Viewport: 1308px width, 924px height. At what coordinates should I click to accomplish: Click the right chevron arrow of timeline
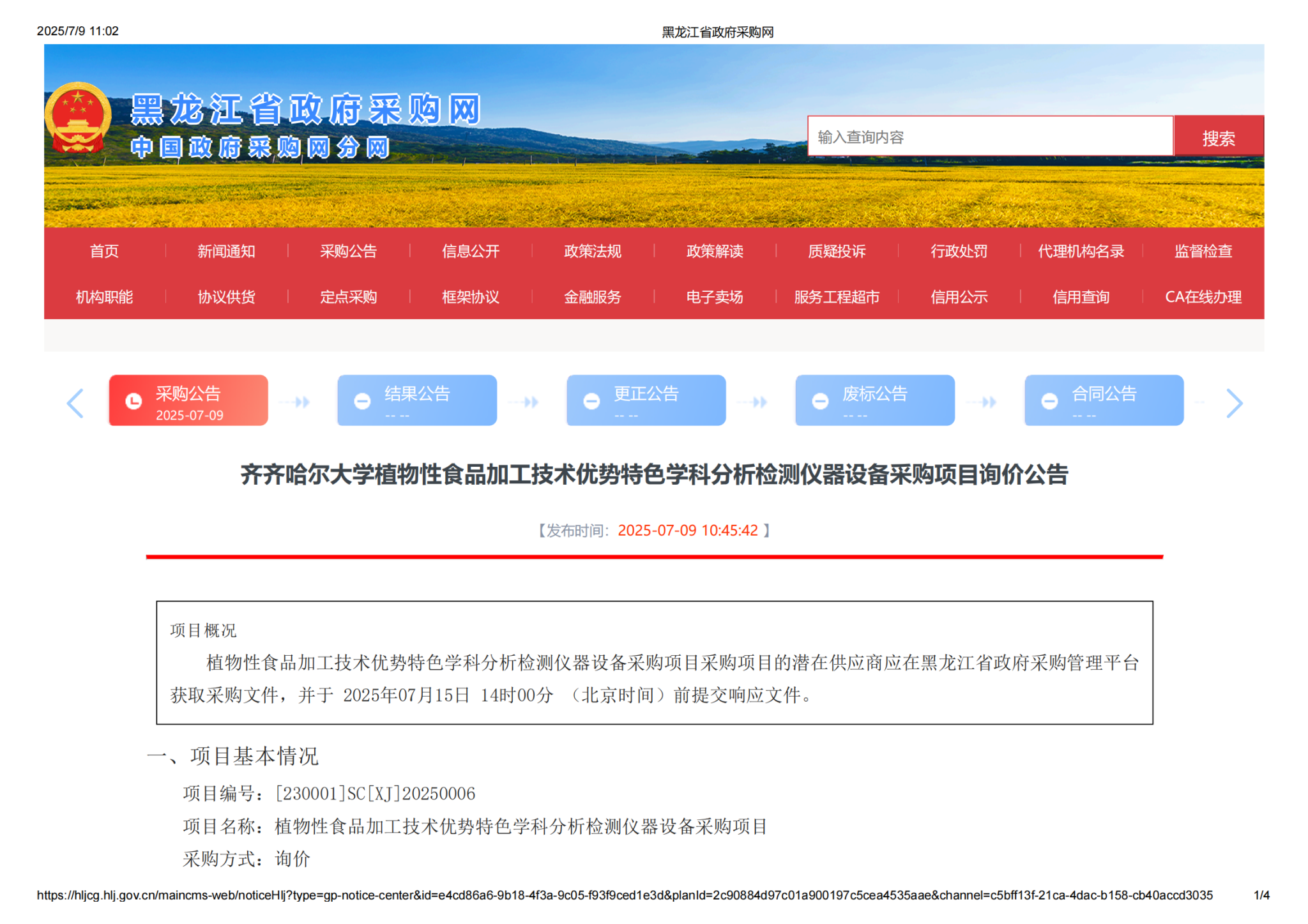tap(1234, 403)
